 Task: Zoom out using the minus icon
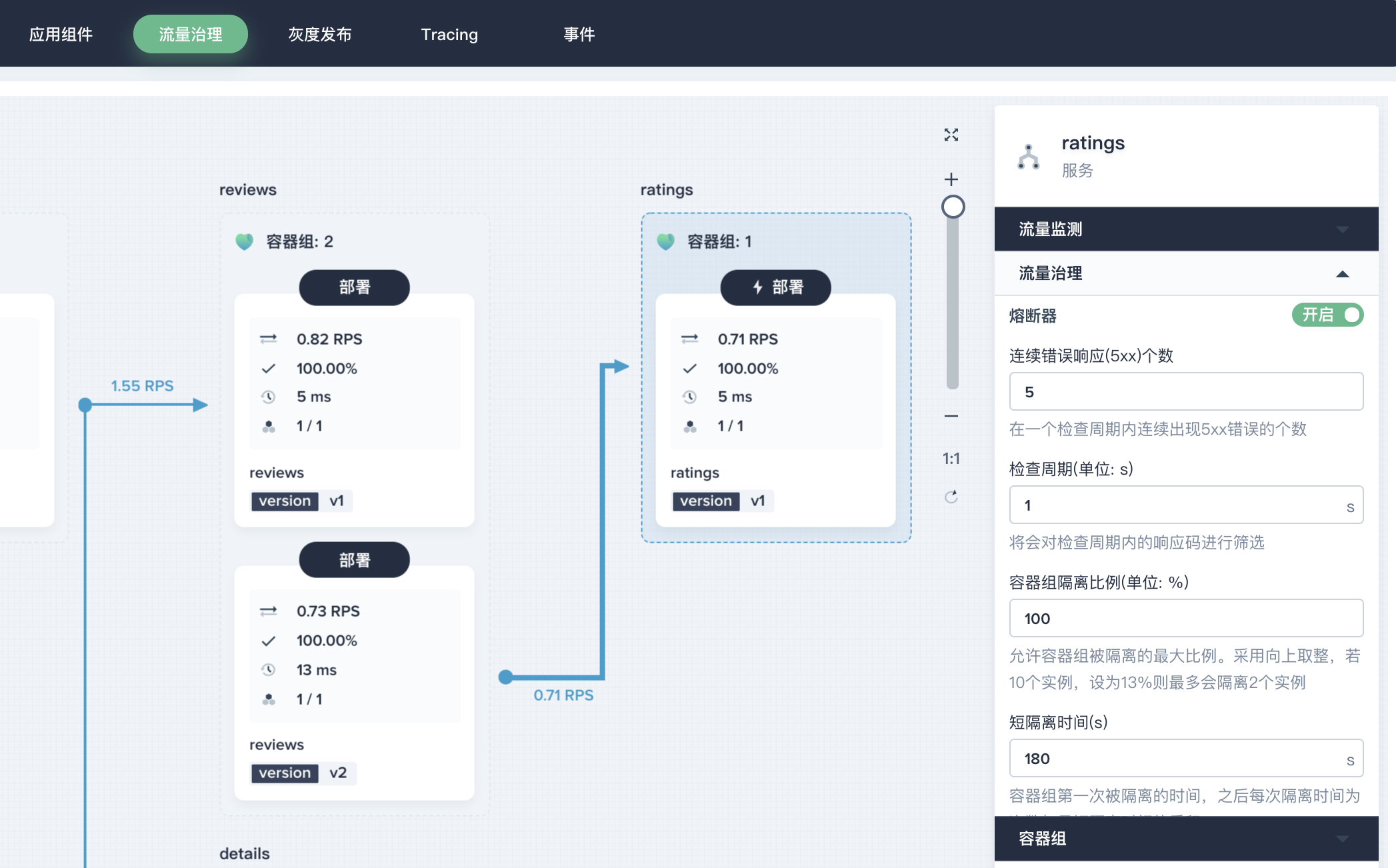(x=951, y=417)
